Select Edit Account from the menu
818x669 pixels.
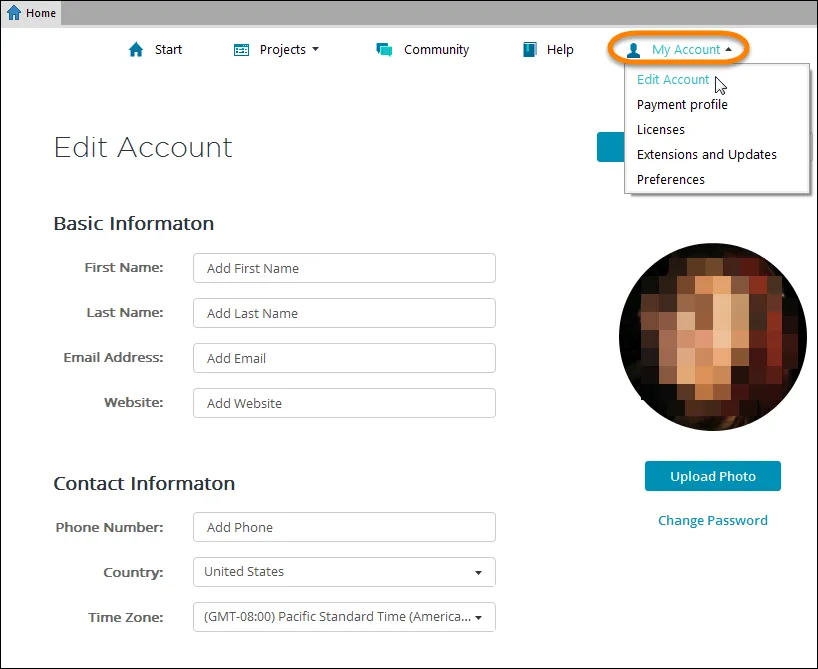pos(672,79)
